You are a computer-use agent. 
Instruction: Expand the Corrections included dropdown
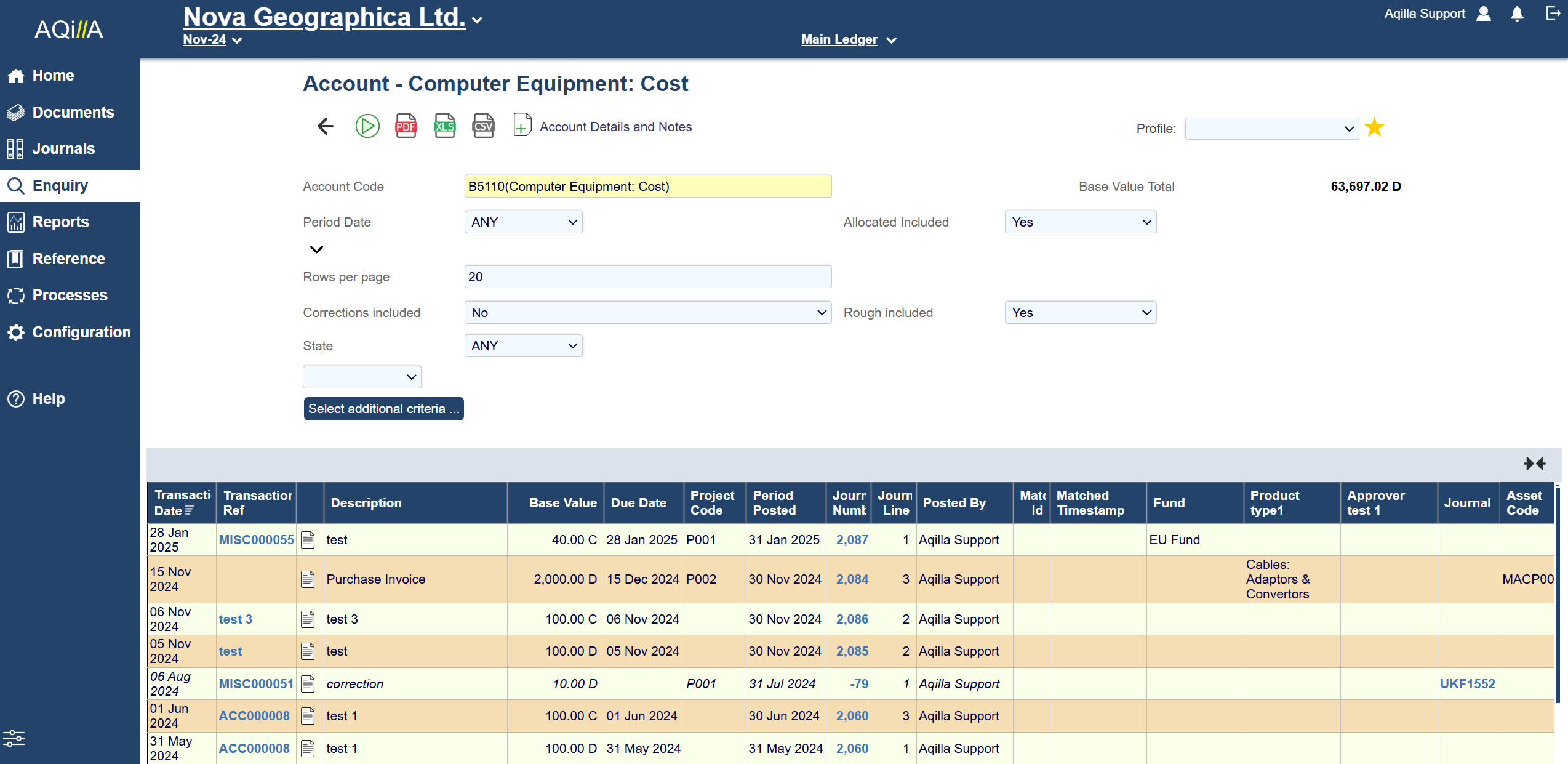tap(647, 313)
